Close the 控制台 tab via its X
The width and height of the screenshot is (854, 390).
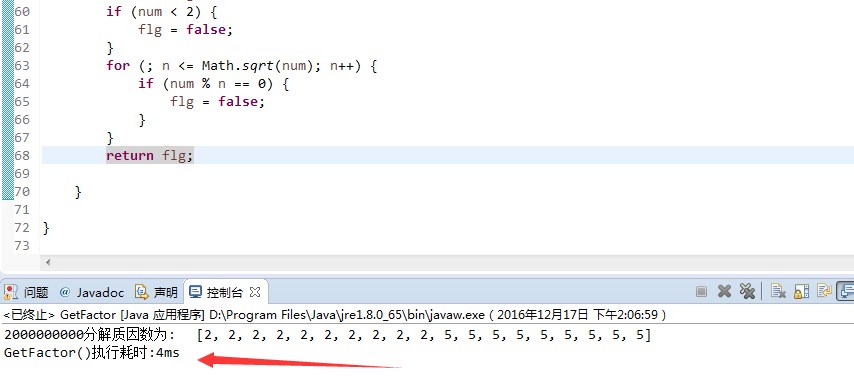pos(254,292)
